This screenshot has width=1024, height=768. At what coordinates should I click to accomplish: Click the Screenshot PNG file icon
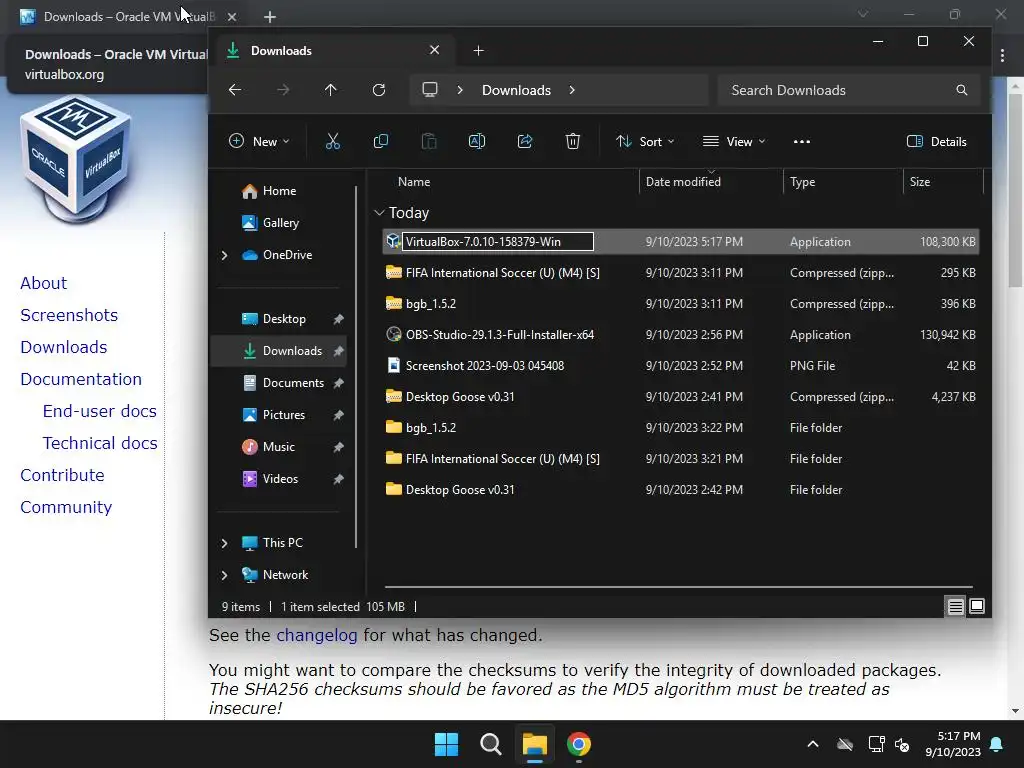pos(393,366)
